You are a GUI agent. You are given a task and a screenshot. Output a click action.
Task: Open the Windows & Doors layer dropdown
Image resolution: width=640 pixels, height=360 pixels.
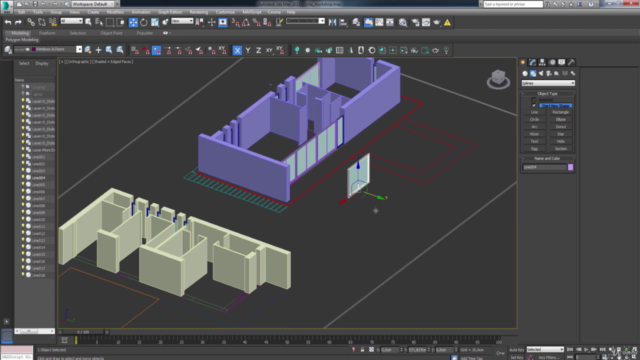48,49
